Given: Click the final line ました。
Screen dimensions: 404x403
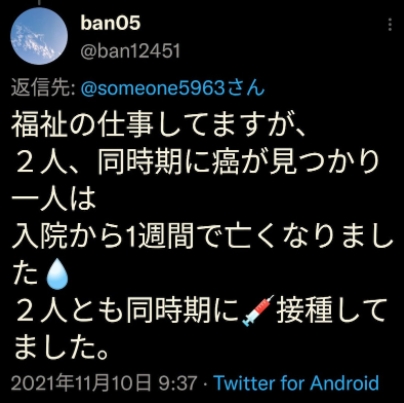Looking at the screenshot, I should pos(61,347).
